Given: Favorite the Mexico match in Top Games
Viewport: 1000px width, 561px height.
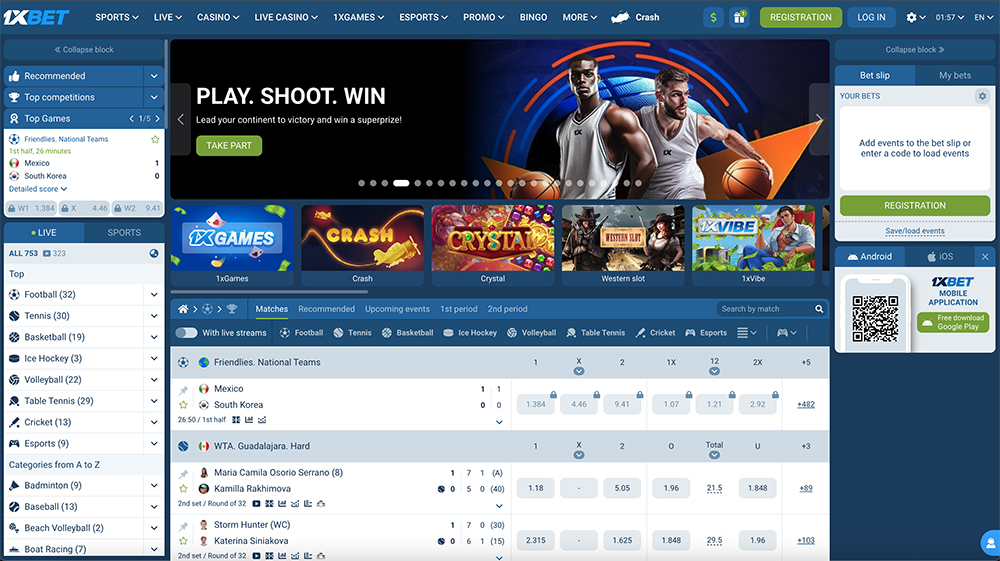Looking at the screenshot, I should [x=155, y=139].
